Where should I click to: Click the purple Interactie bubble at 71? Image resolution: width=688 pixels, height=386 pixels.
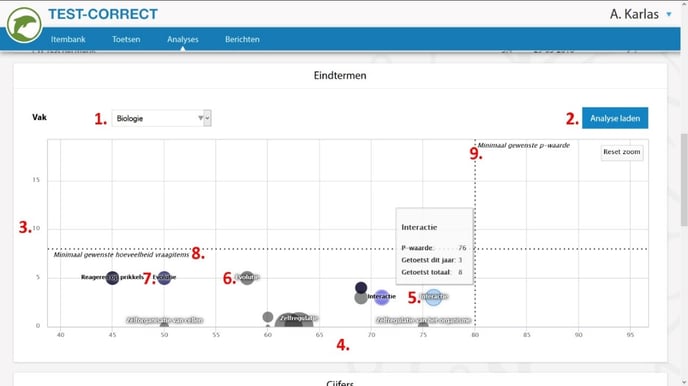[381, 297]
